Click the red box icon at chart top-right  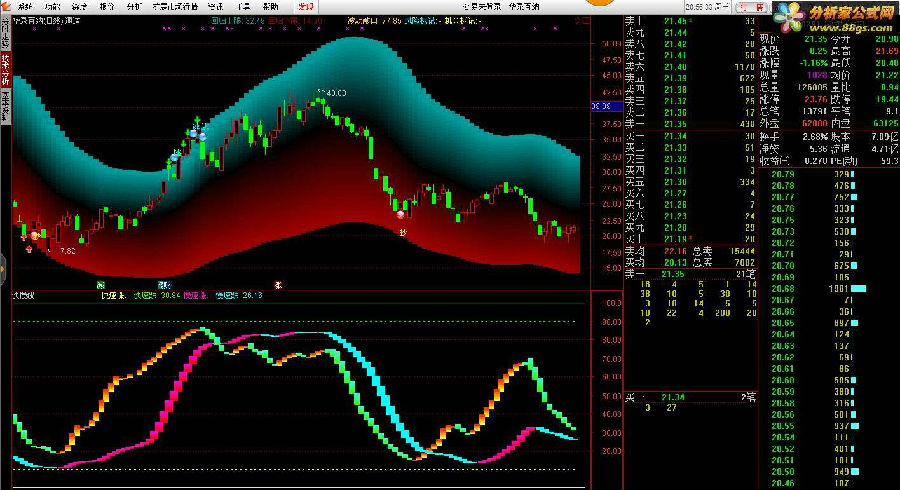click(582, 21)
